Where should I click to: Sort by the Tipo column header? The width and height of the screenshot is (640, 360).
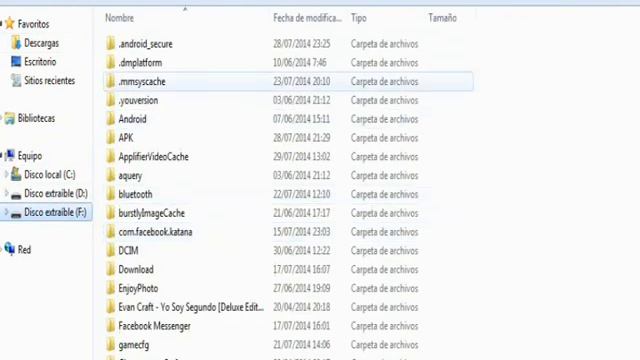click(359, 18)
